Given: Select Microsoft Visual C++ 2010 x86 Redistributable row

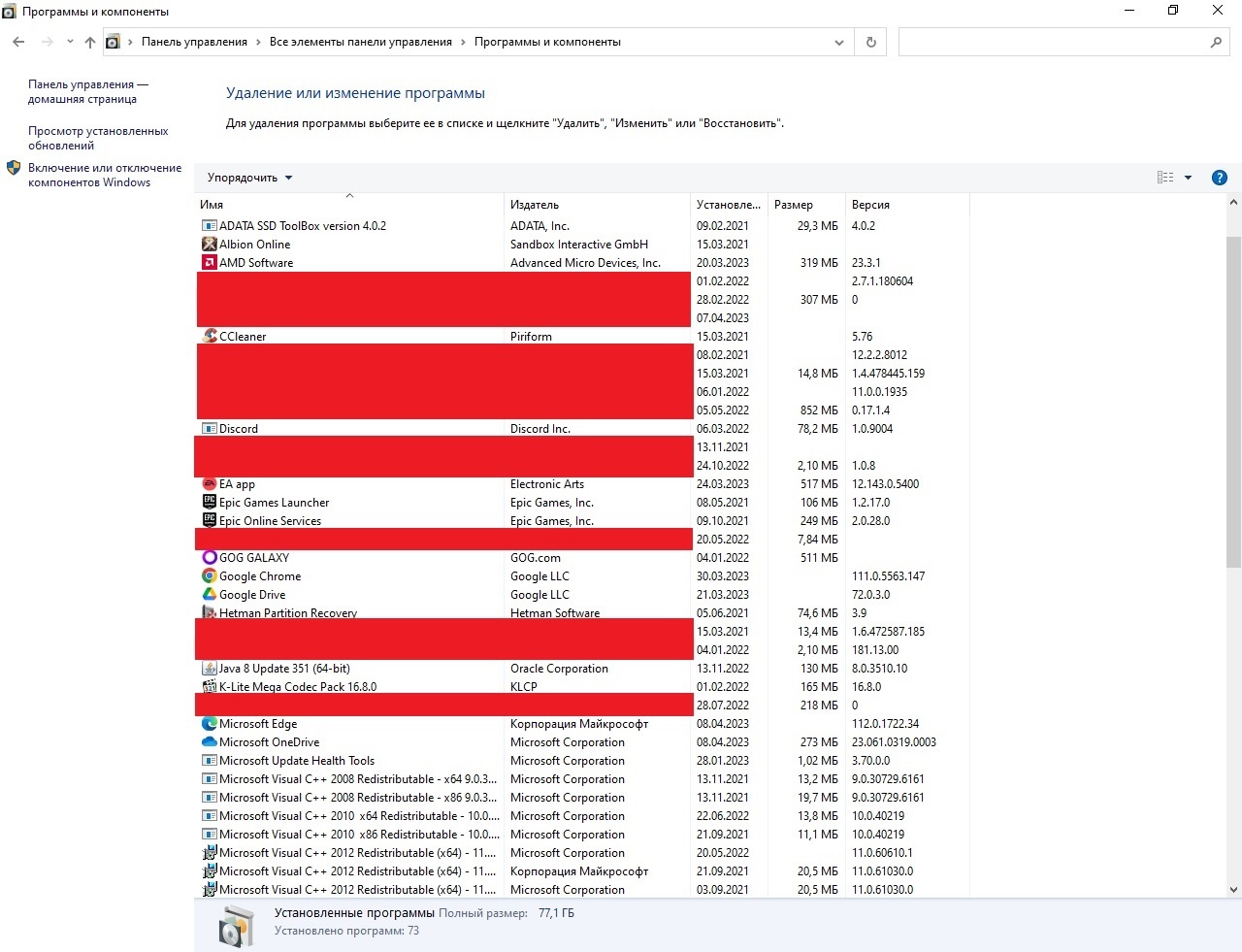Looking at the screenshot, I should [582, 835].
